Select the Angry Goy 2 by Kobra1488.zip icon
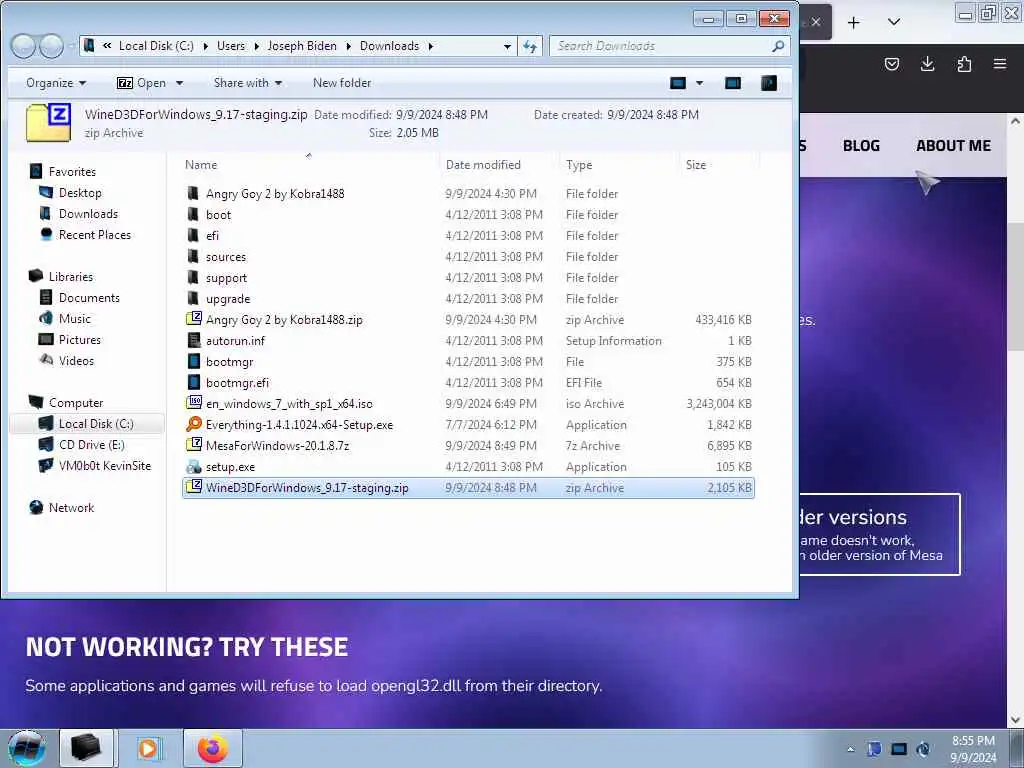 click(194, 319)
